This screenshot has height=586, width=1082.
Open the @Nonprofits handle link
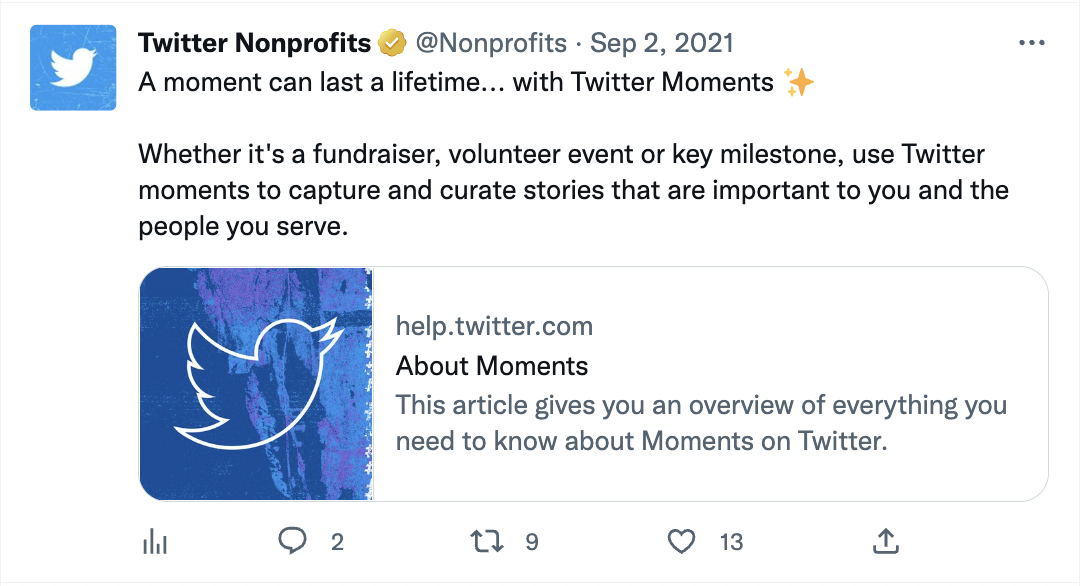pyautogui.click(x=490, y=44)
